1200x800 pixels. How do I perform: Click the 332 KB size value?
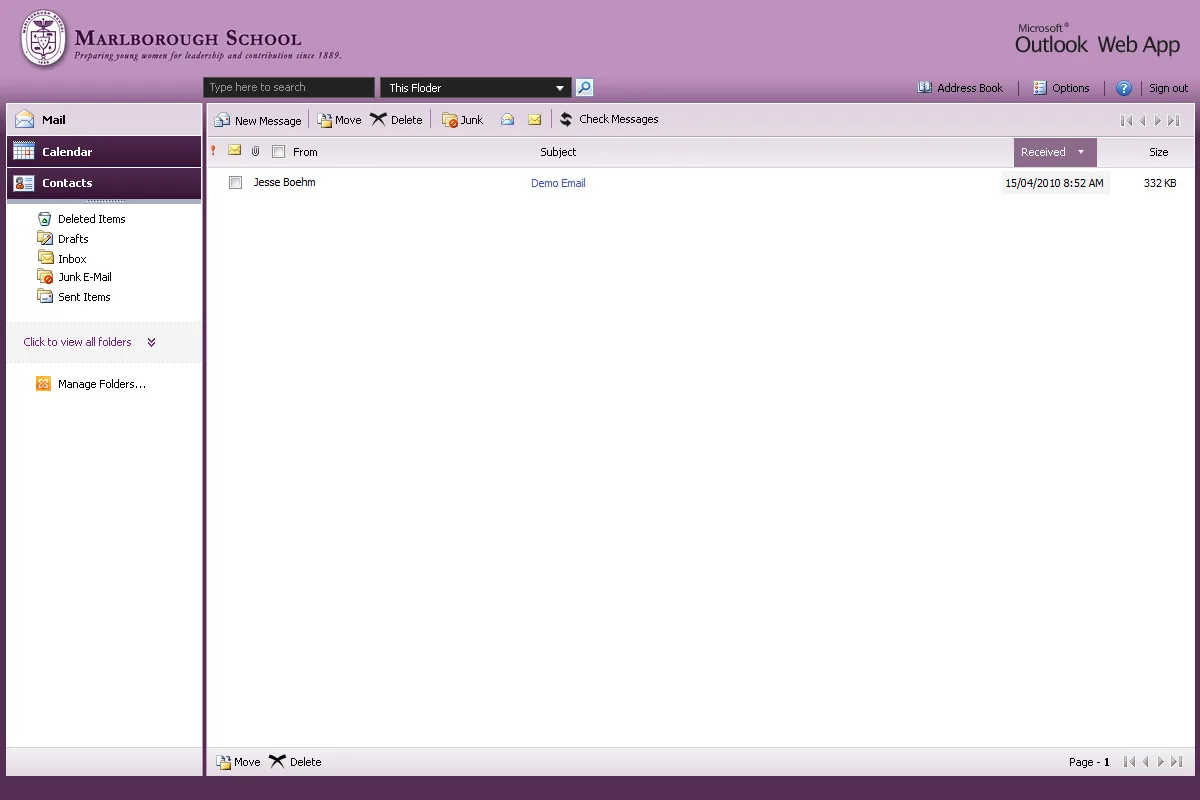(1160, 183)
